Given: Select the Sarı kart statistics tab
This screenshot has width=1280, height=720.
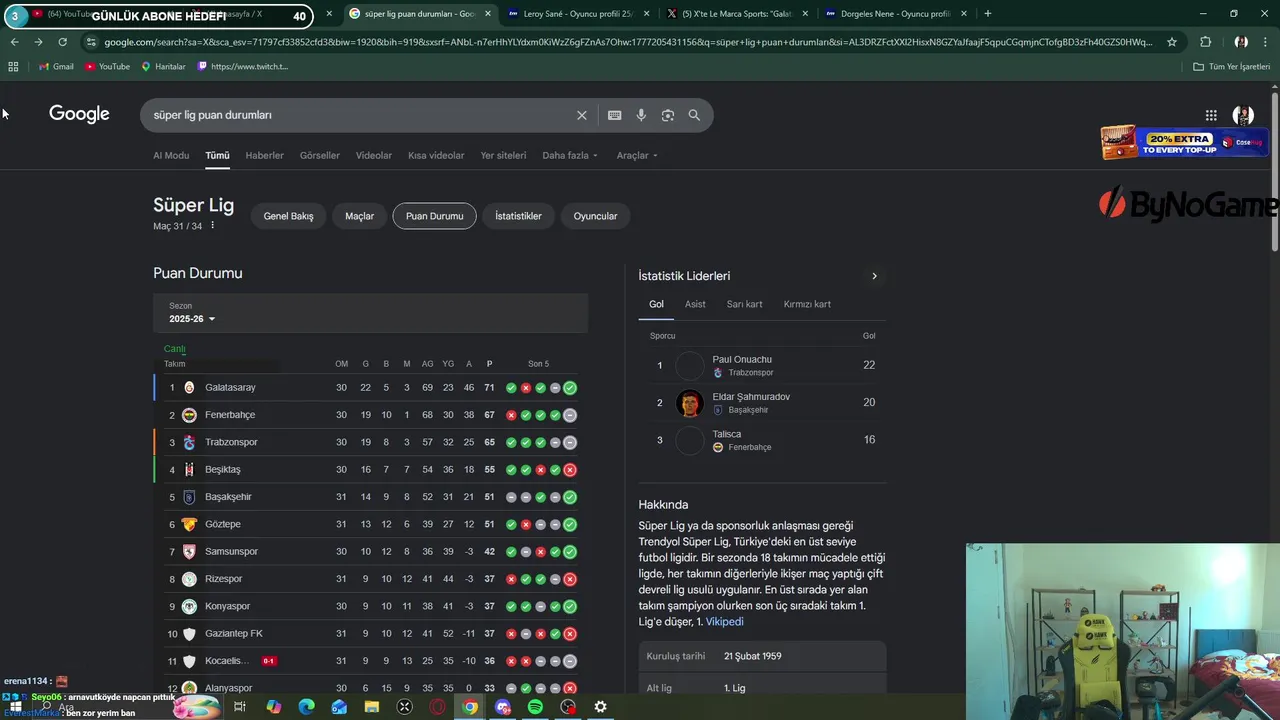Looking at the screenshot, I should coord(744,304).
